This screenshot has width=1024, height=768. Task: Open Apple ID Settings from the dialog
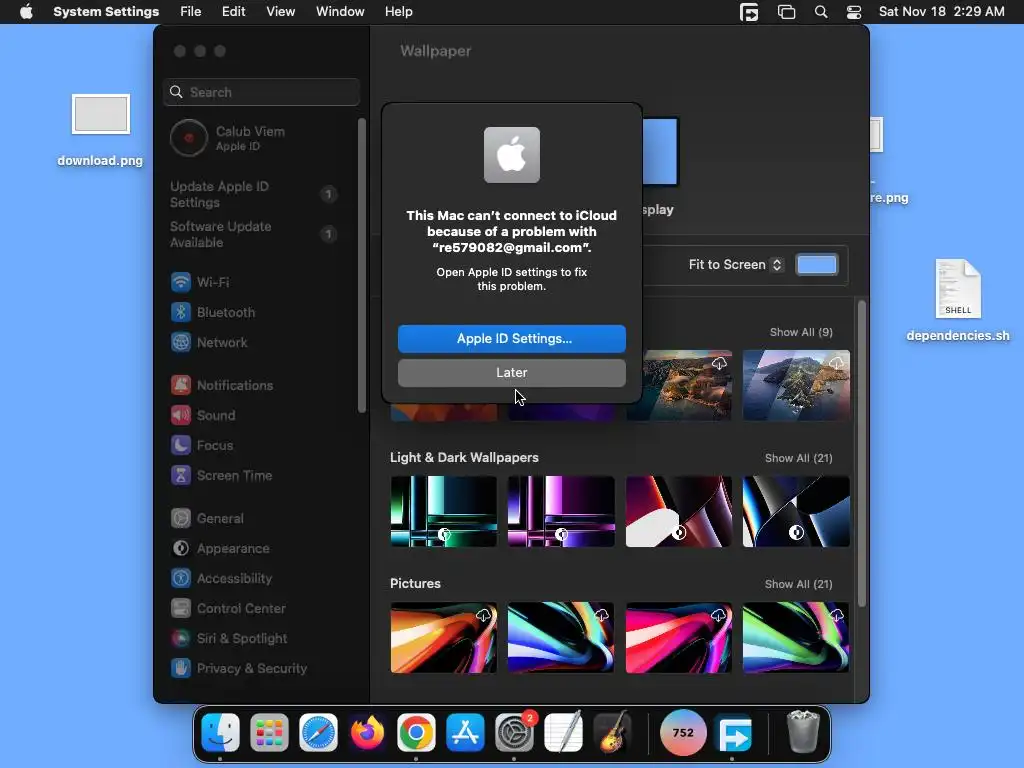(x=511, y=338)
